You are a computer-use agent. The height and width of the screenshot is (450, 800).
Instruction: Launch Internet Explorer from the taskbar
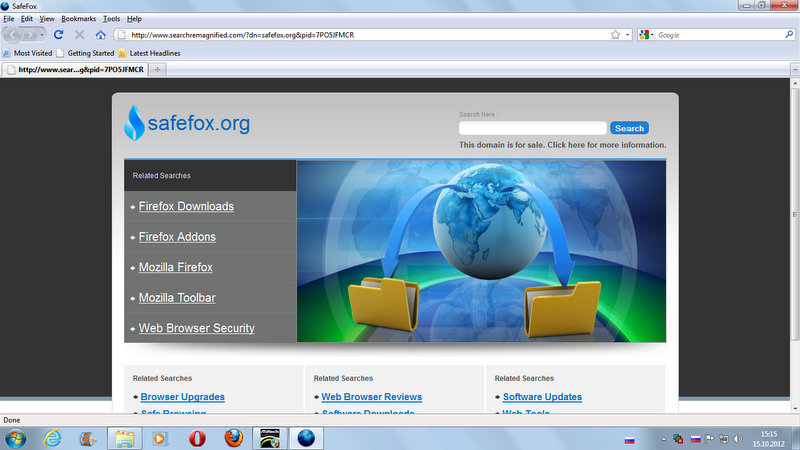tap(53, 438)
